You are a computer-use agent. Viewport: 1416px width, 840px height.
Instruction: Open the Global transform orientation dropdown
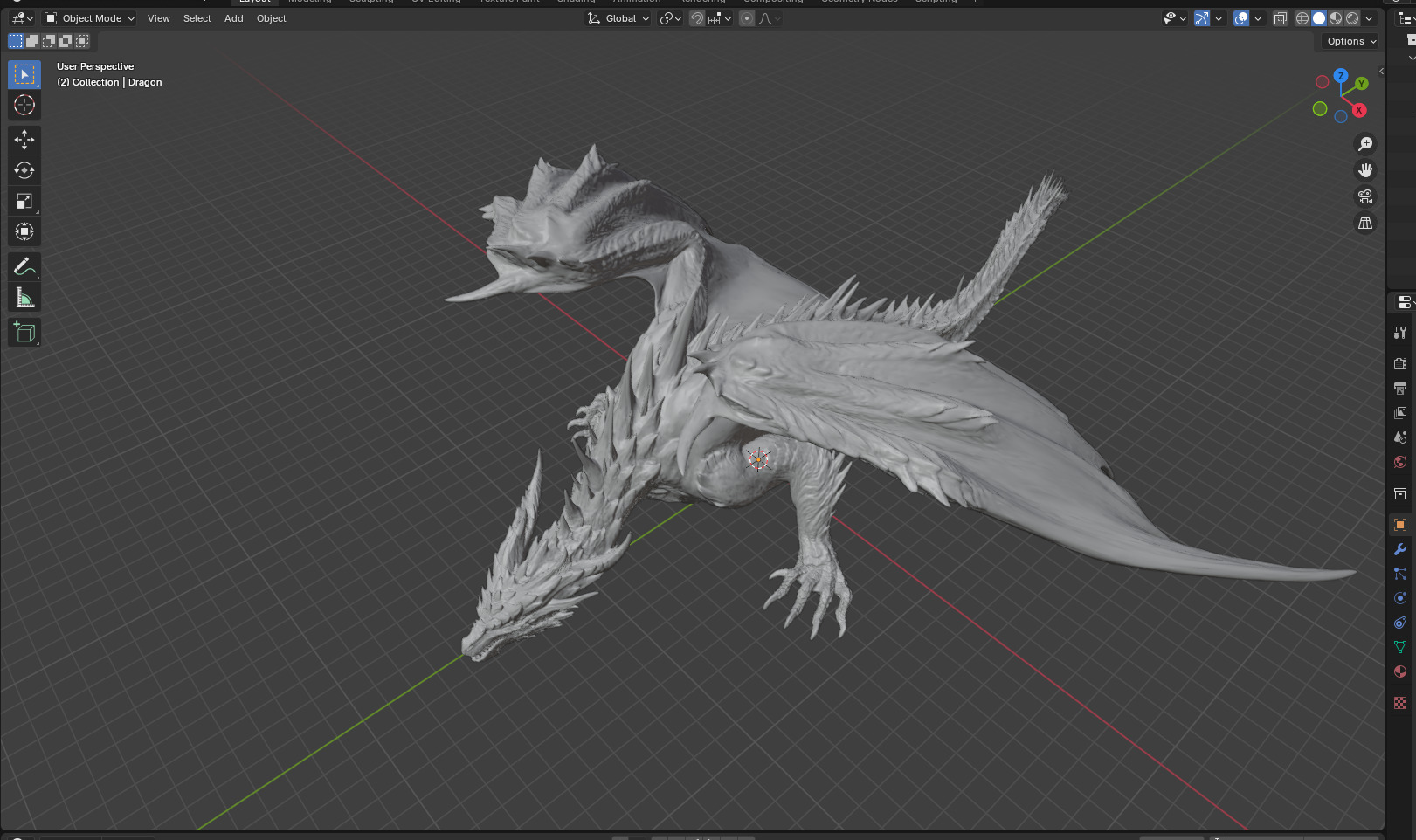coord(618,18)
